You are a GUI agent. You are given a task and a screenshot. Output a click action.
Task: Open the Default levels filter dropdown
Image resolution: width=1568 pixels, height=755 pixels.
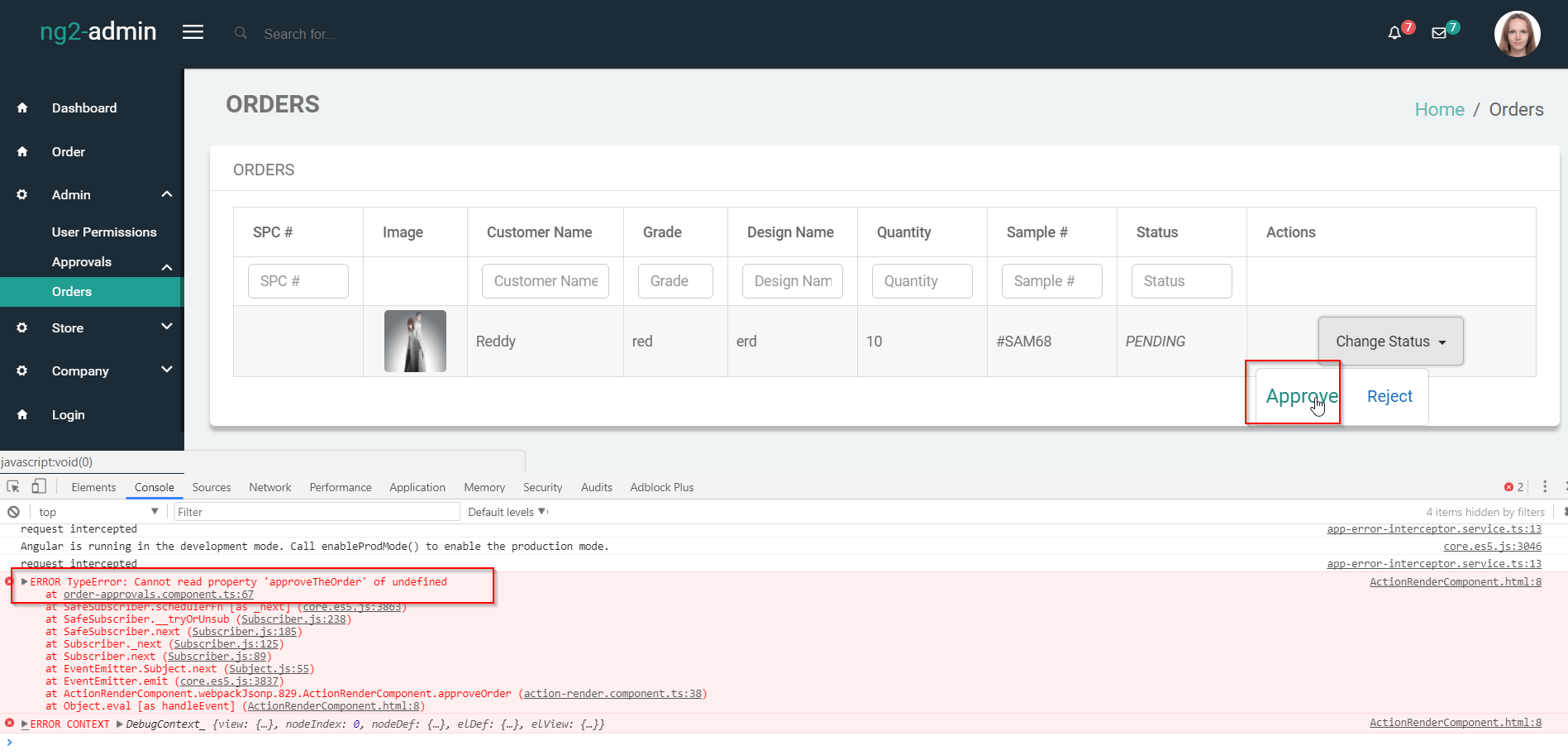506,511
